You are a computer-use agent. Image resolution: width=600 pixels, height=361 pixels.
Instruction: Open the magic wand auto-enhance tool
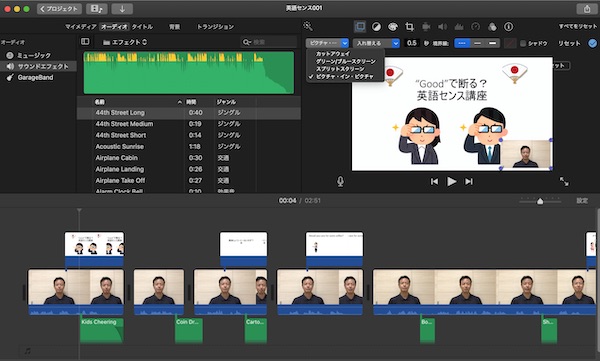point(308,26)
